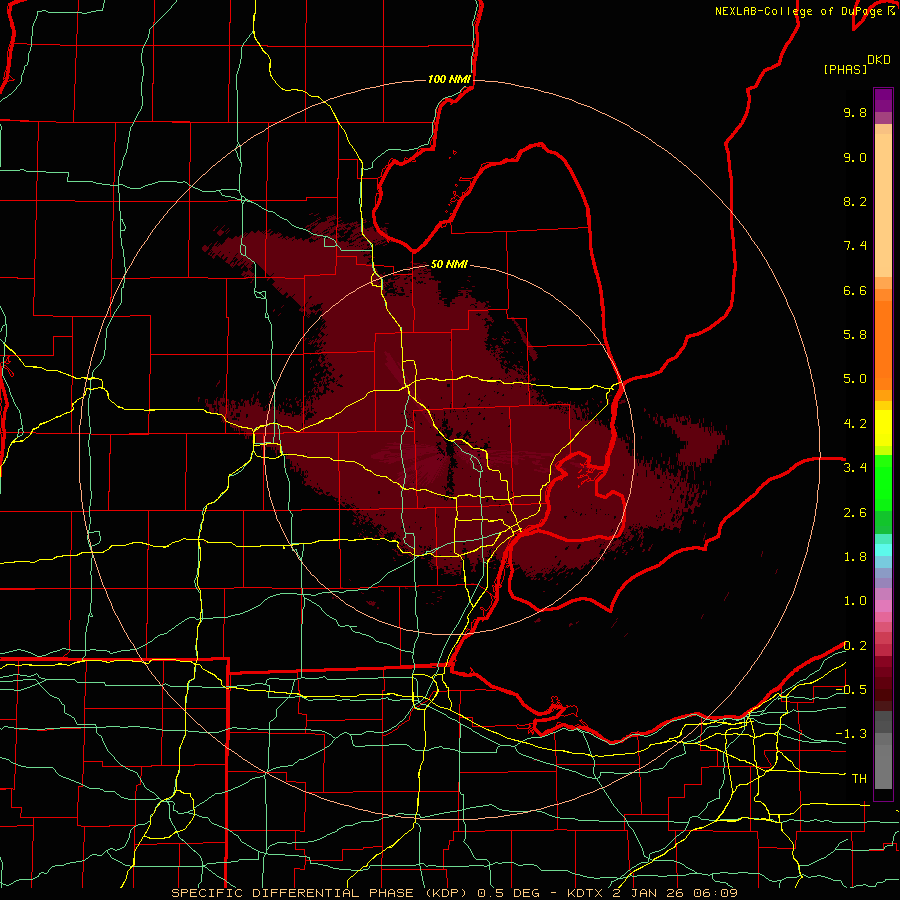Click the bright yellow segment of the color scale
Viewport: 900px width, 900px height.
point(883,428)
